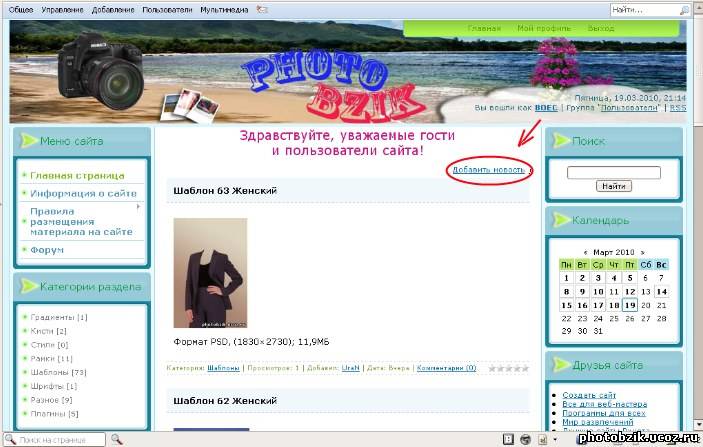This screenshot has width=703, height=447.
Task: Select 9 in the March calendar
Action: tap(582, 292)
